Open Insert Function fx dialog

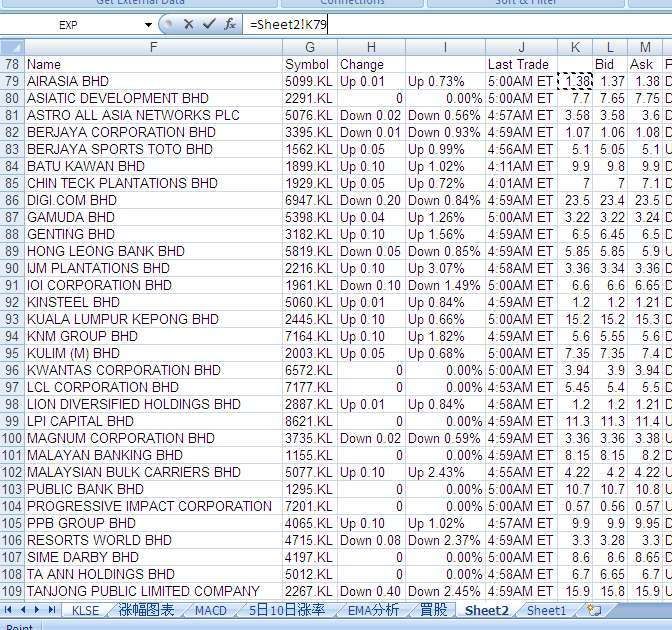pos(230,24)
